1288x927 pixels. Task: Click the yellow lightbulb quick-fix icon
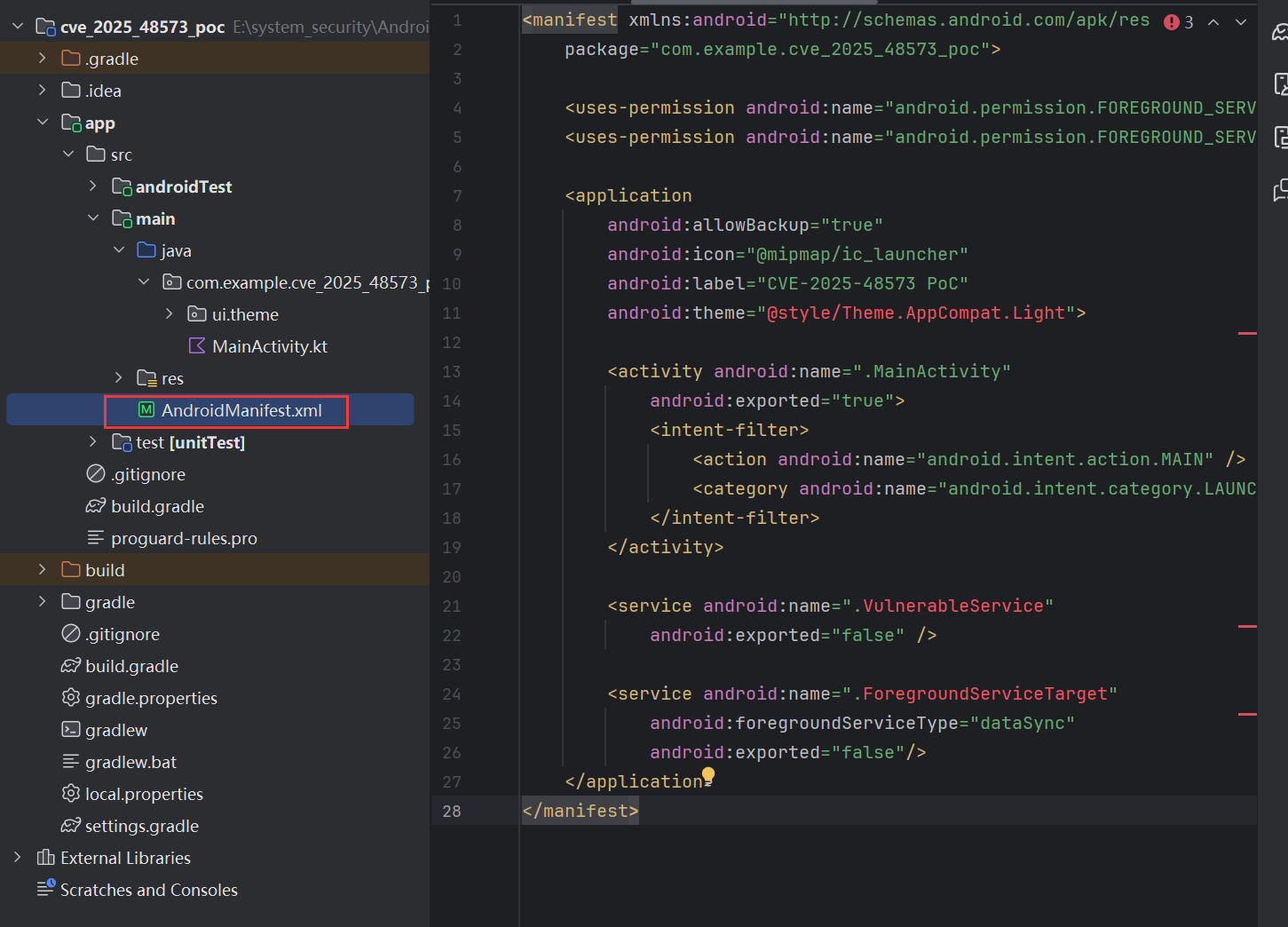pyautogui.click(x=707, y=777)
